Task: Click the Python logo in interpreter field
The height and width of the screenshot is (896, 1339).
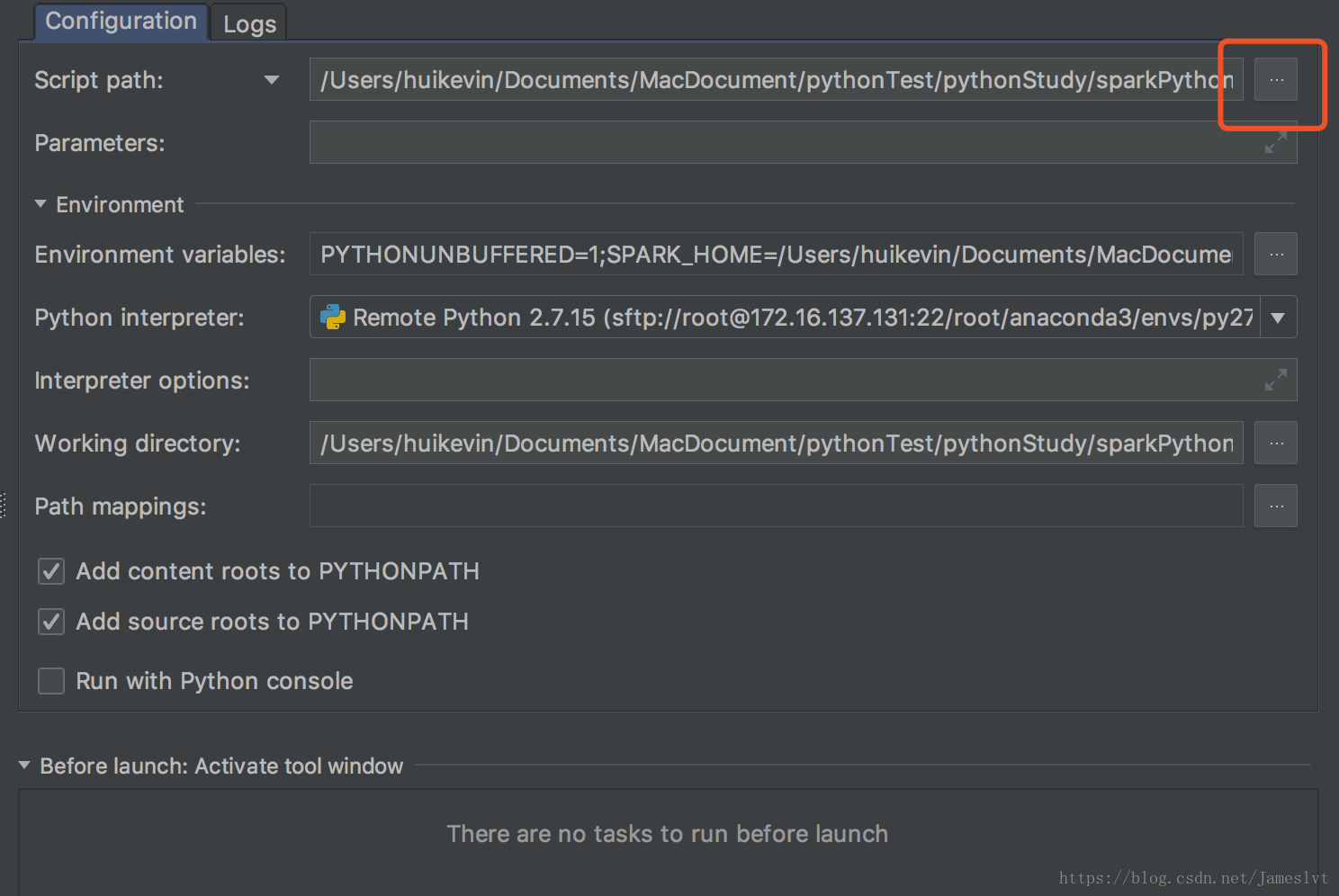Action: tap(333, 317)
